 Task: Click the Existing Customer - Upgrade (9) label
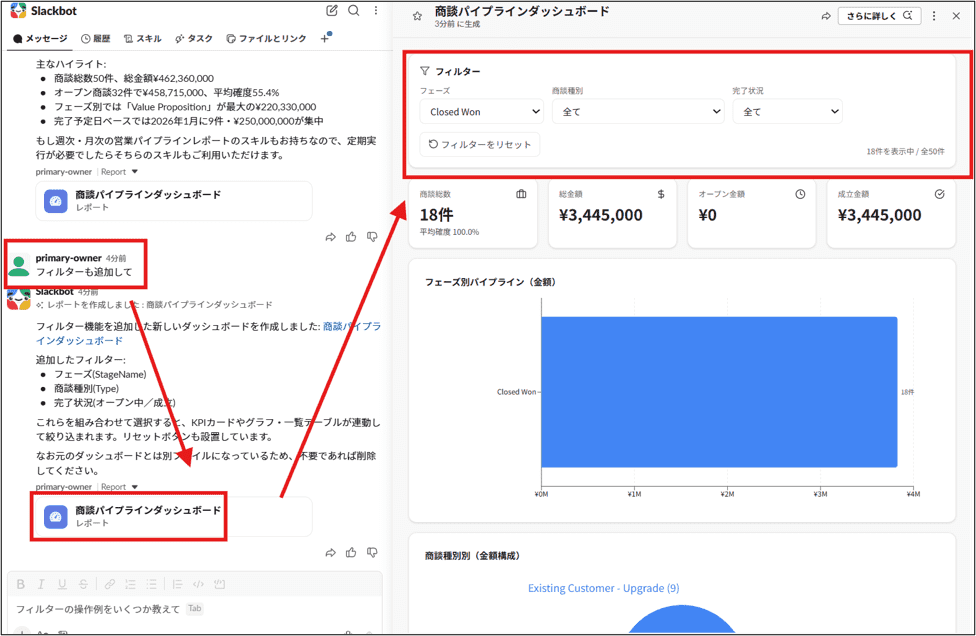(x=604, y=588)
